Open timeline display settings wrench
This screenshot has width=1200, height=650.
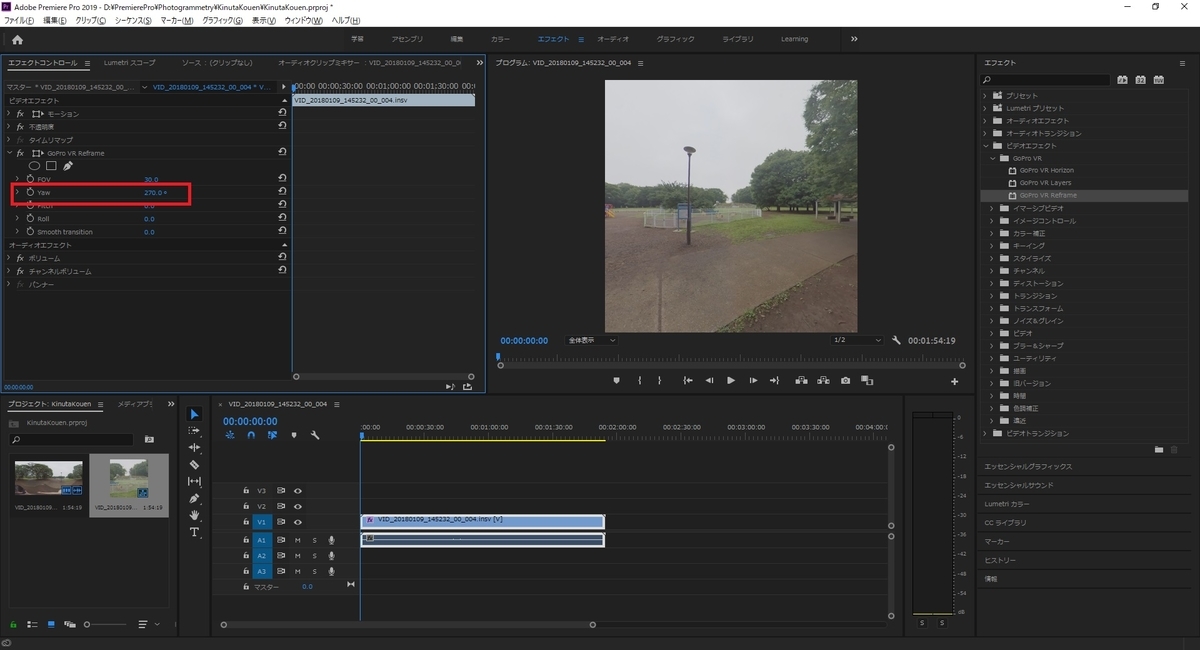pos(315,435)
